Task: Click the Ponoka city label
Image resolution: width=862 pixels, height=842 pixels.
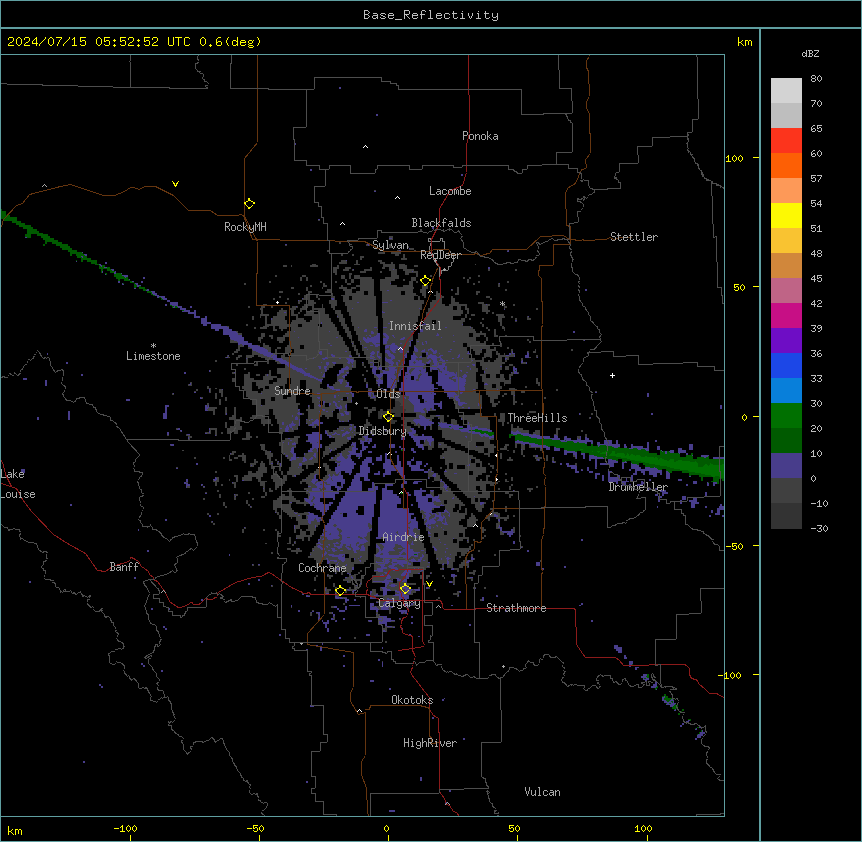Action: pyautogui.click(x=480, y=136)
